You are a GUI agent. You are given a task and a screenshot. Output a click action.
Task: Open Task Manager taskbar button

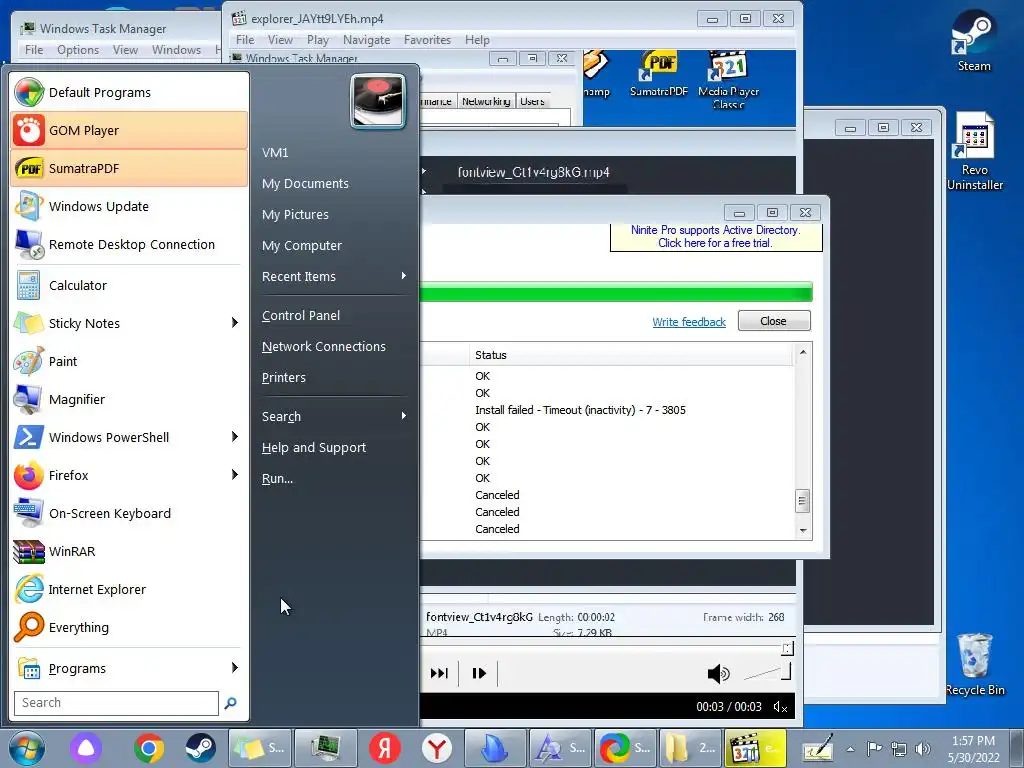pyautogui.click(x=325, y=748)
